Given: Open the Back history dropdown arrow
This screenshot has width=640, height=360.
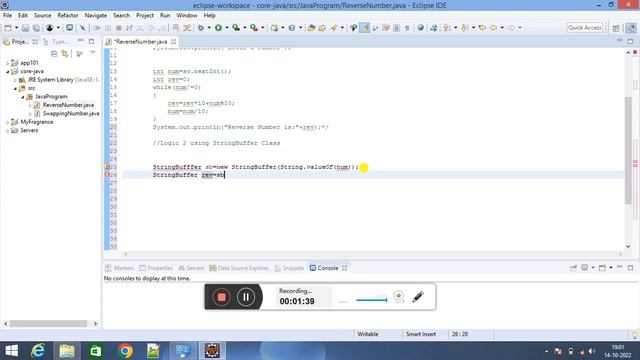Looking at the screenshot, I should 502,28.
